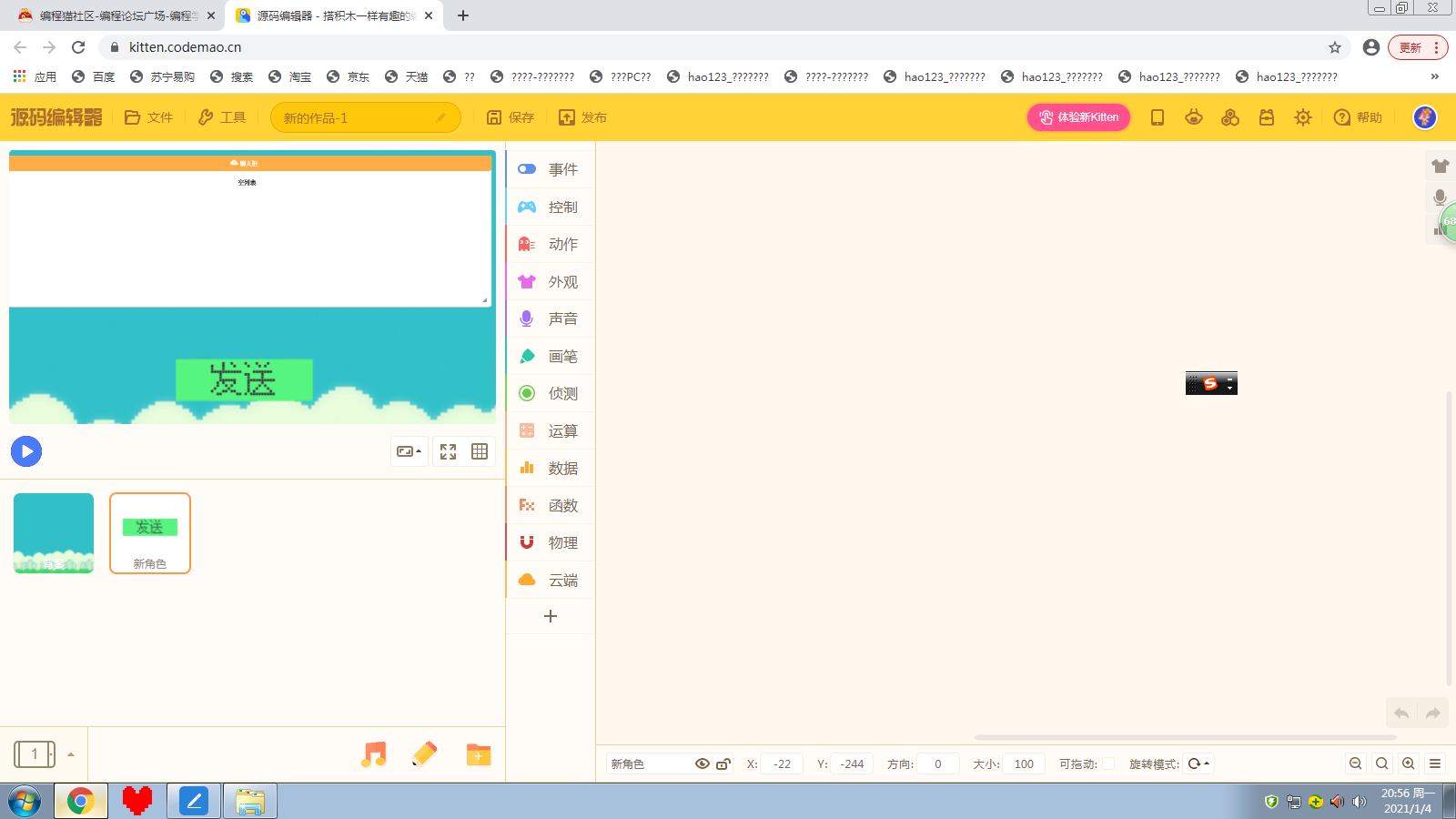Open settings gear icon in header
Image resolution: width=1456 pixels, height=819 pixels.
coord(1303,117)
